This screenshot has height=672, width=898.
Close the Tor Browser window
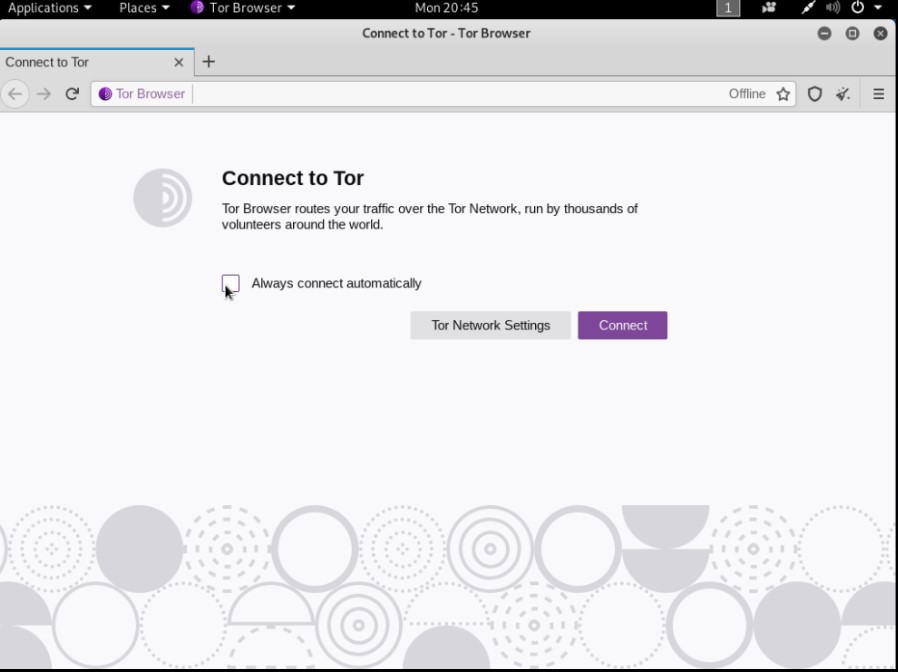point(880,33)
